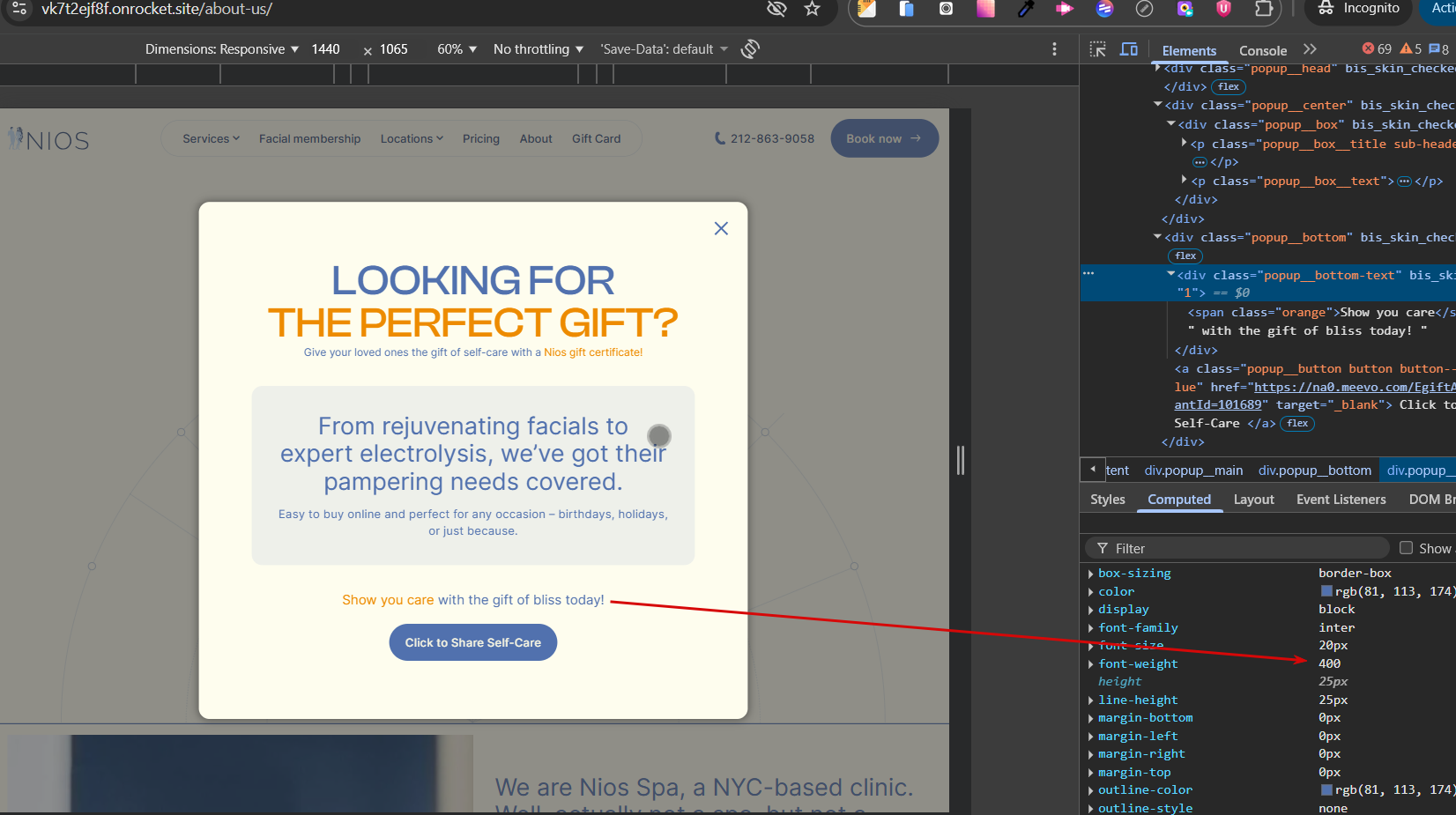The height and width of the screenshot is (815, 1456).
Task: Collapse the popup__center div node
Action: tap(1158, 105)
